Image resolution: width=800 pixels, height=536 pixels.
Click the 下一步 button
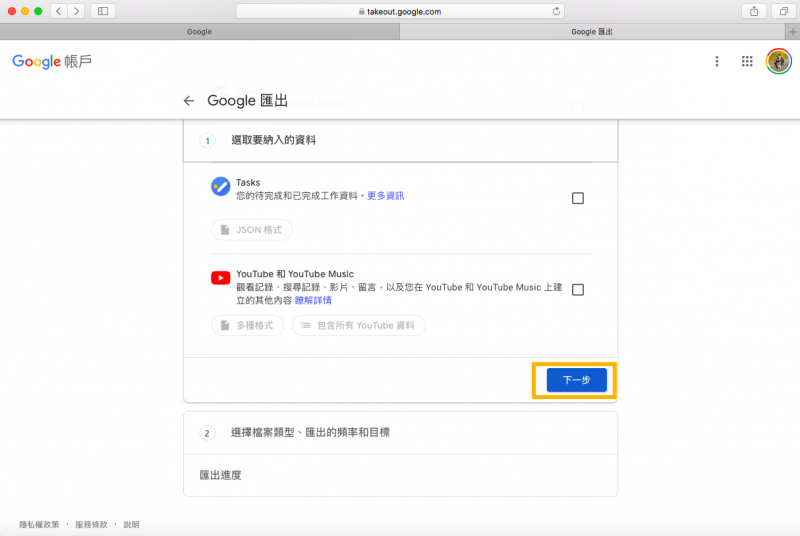(577, 380)
